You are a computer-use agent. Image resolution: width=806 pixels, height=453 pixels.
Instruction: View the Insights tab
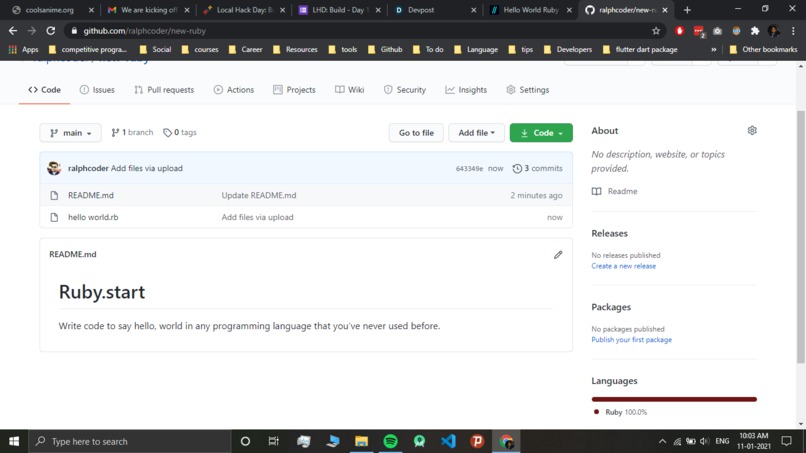coord(466,89)
